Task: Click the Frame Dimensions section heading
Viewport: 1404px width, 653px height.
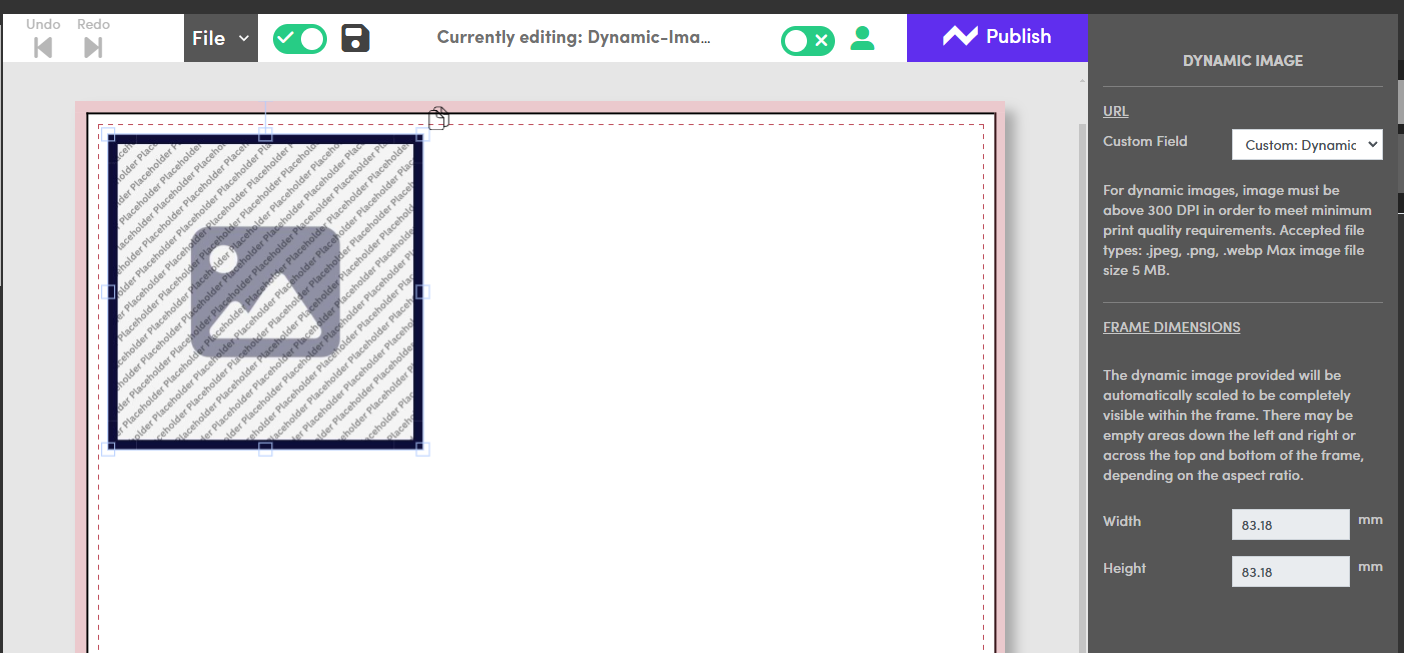Action: click(1171, 327)
